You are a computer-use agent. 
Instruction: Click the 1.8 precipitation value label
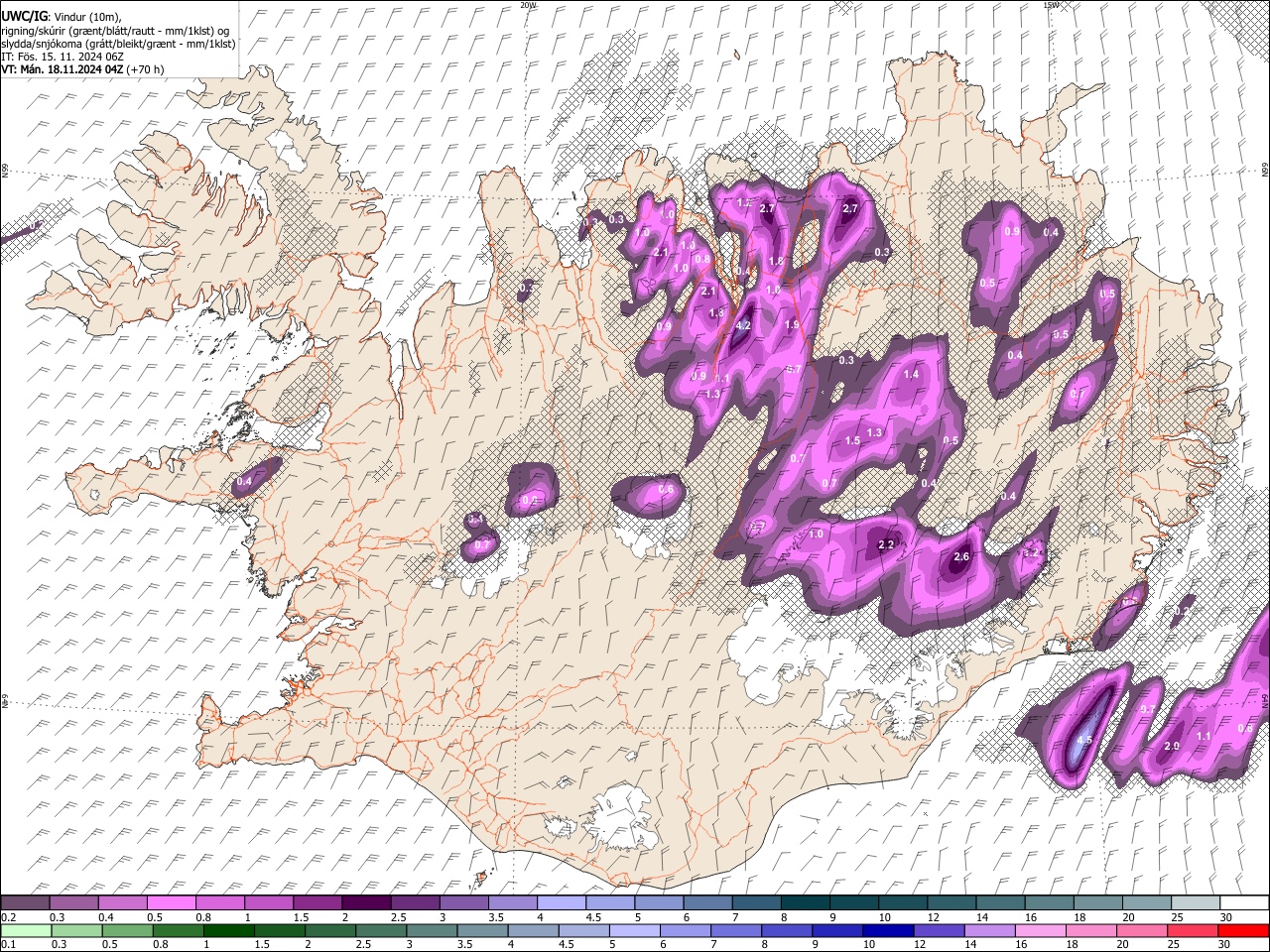click(776, 262)
